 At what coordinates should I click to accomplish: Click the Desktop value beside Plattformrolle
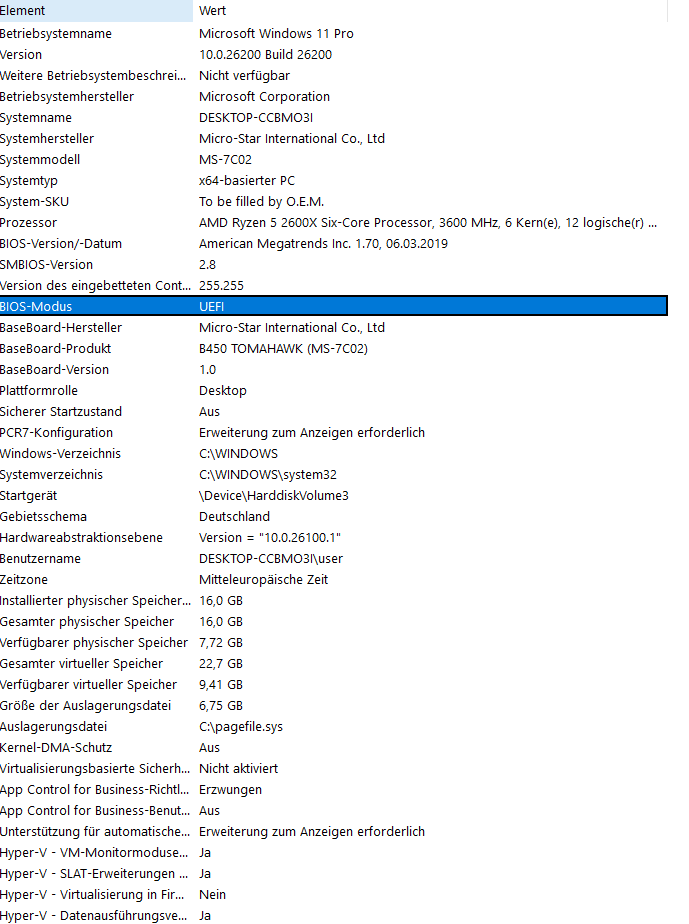coord(223,391)
